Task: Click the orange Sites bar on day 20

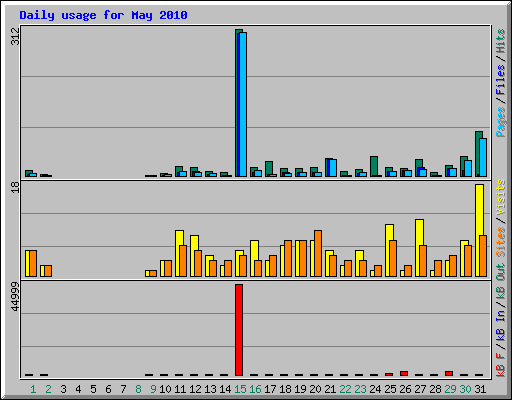Action: coord(318,253)
